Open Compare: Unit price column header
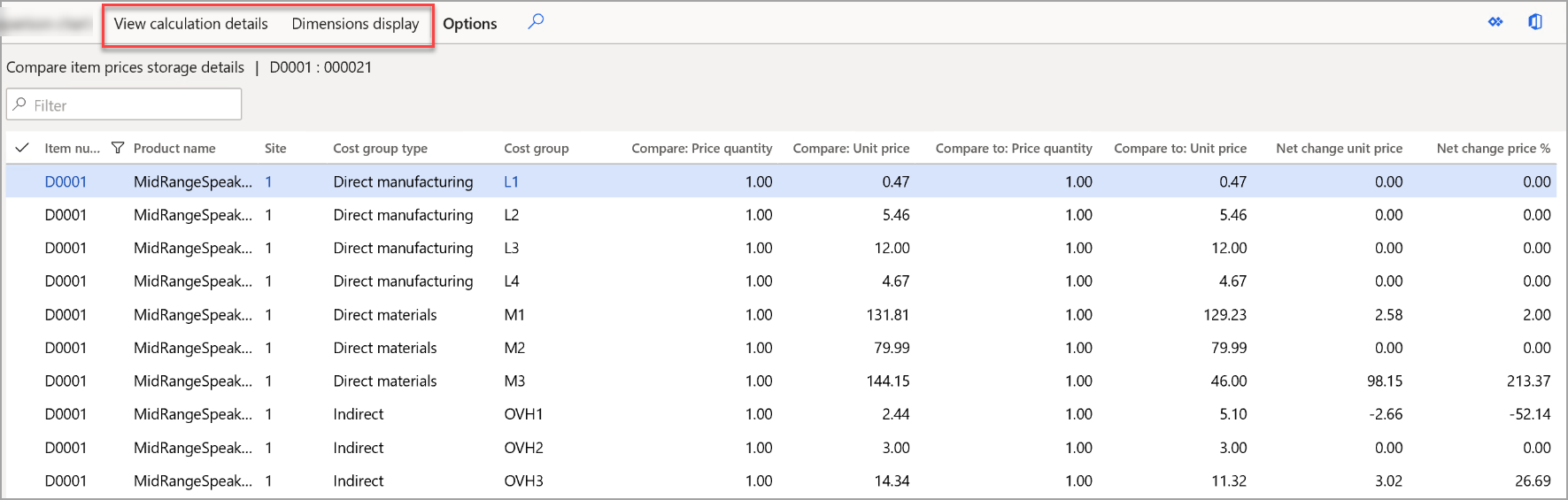 tap(851, 149)
